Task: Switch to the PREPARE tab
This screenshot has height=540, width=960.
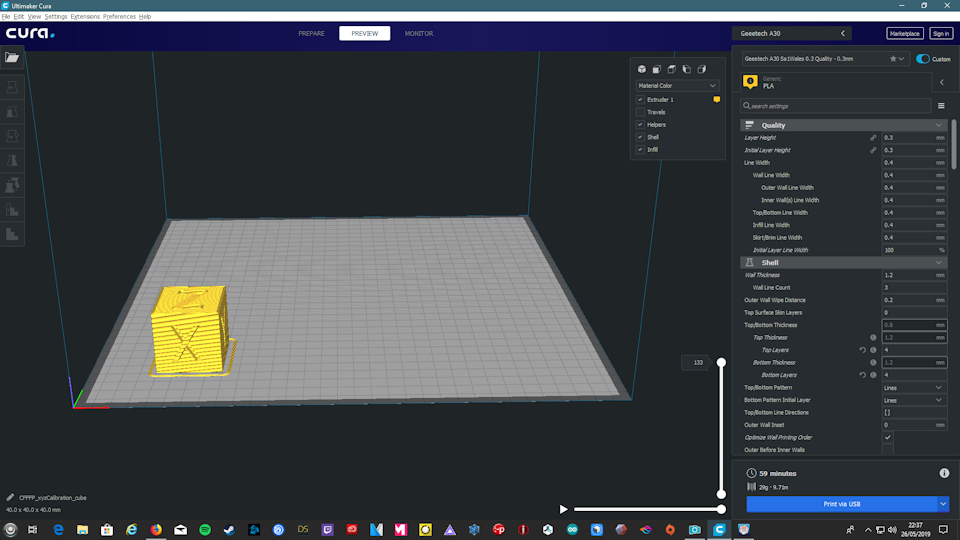Action: click(311, 34)
